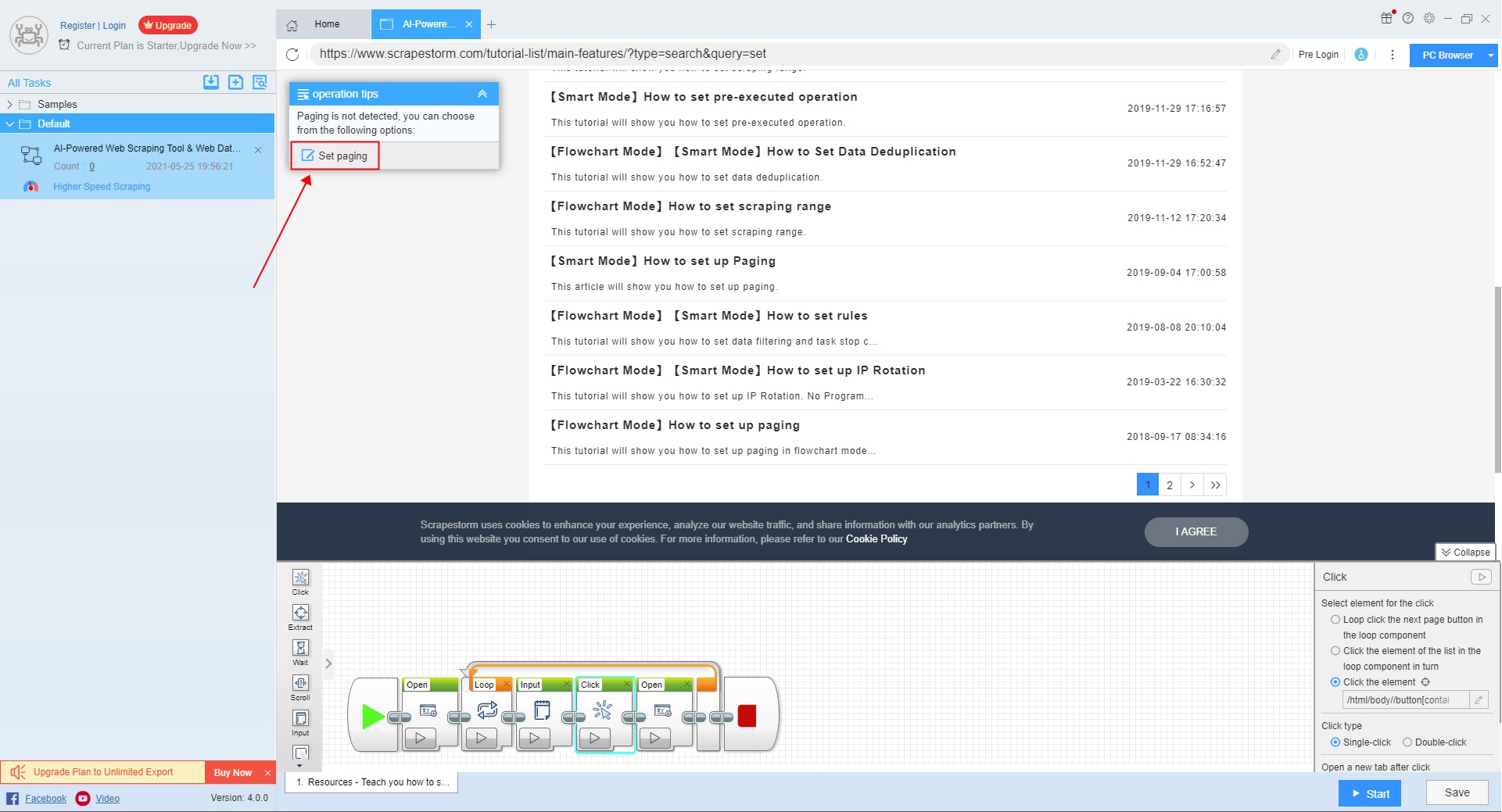Collapse the flowchart panel

point(1465,552)
